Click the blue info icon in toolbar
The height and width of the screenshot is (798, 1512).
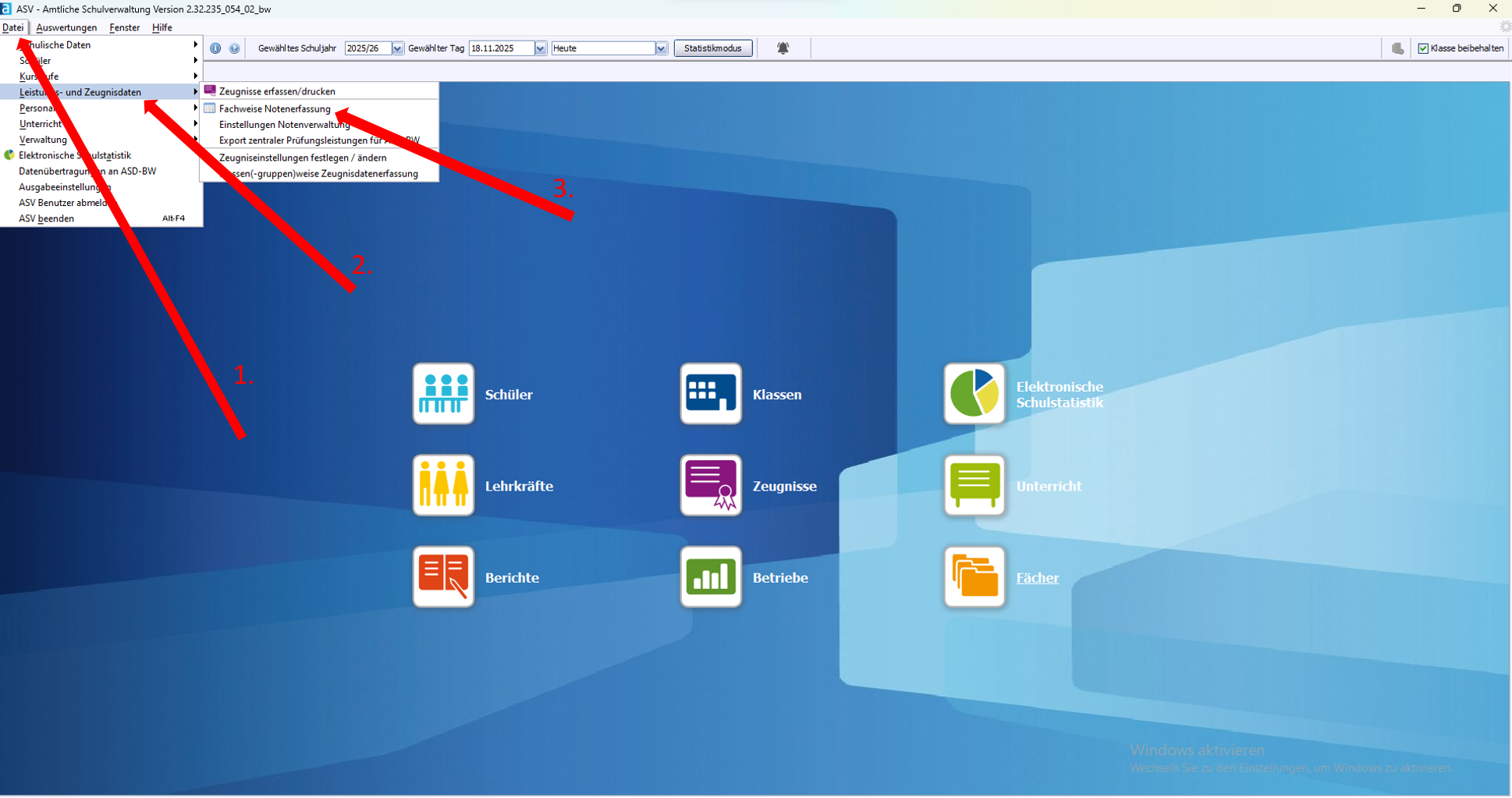215,48
